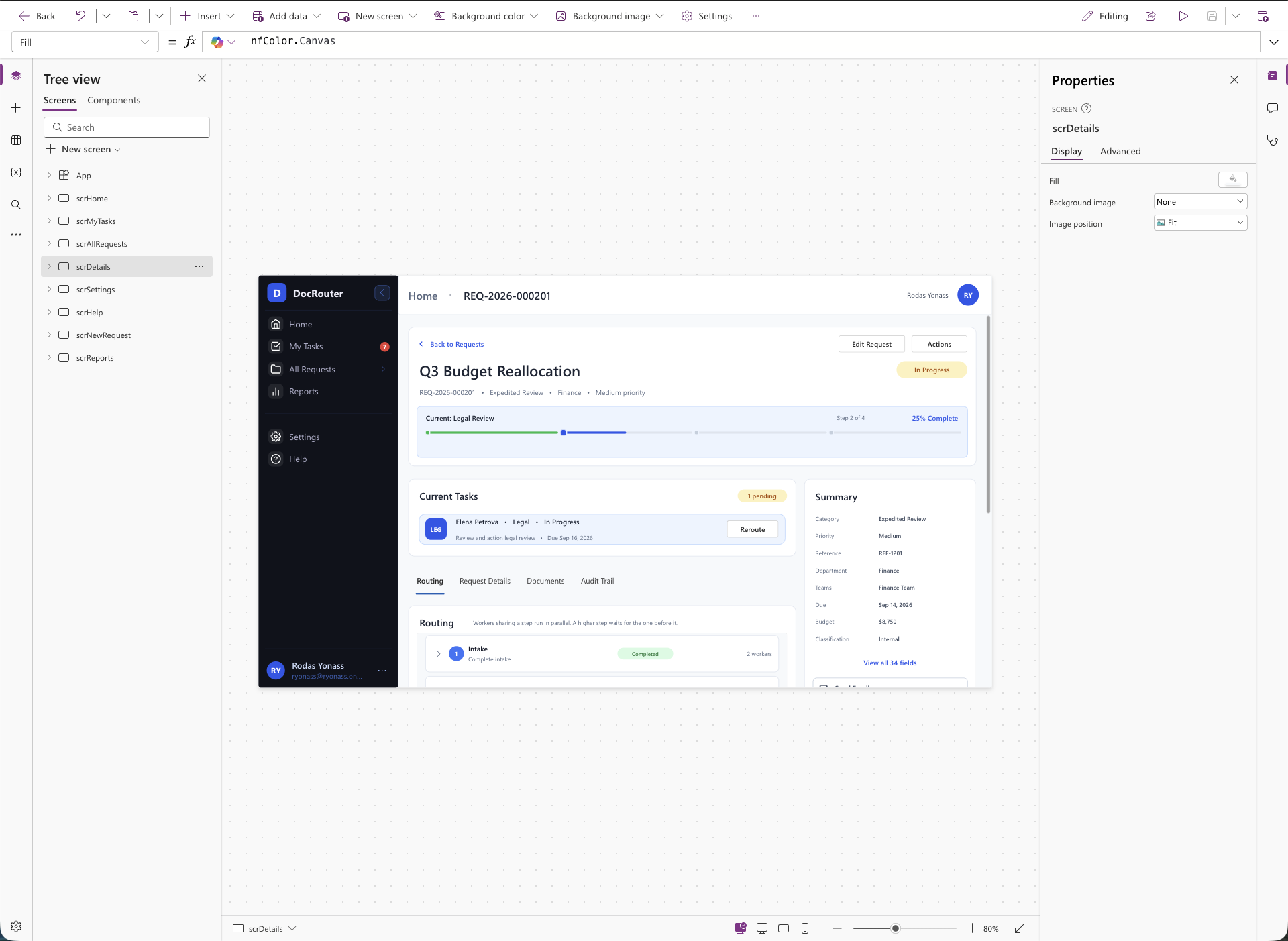The width and height of the screenshot is (1288, 941).
Task: Click the Tree view Search field
Action: [127, 127]
